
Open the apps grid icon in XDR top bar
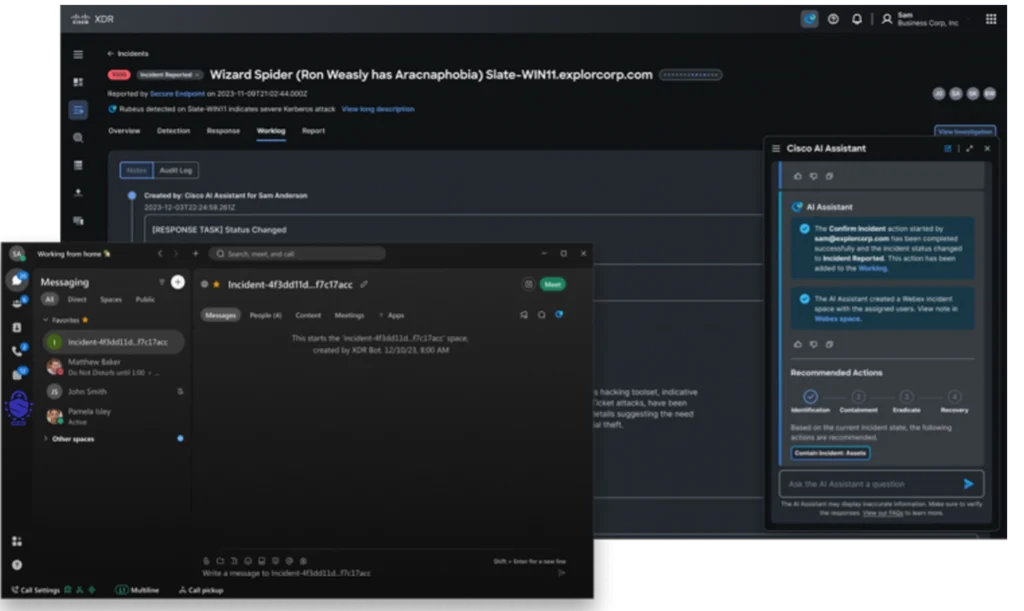click(x=991, y=19)
